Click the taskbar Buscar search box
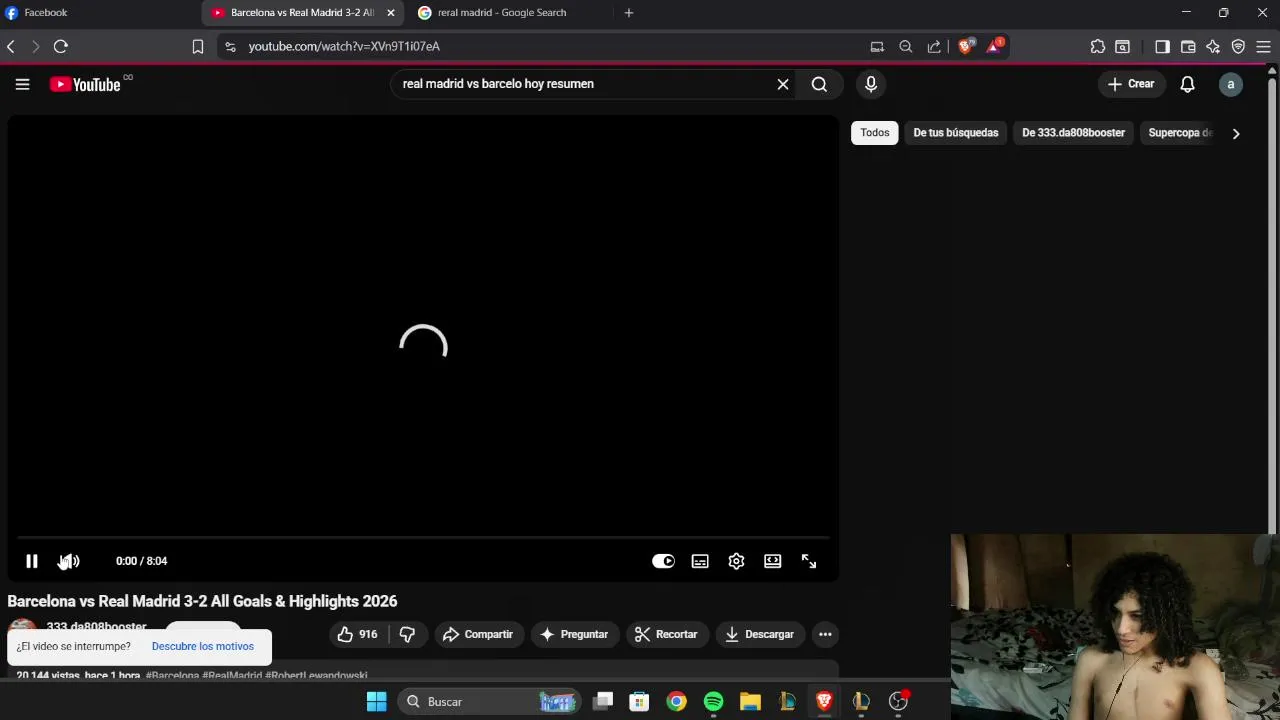1280x720 pixels. tap(490, 702)
